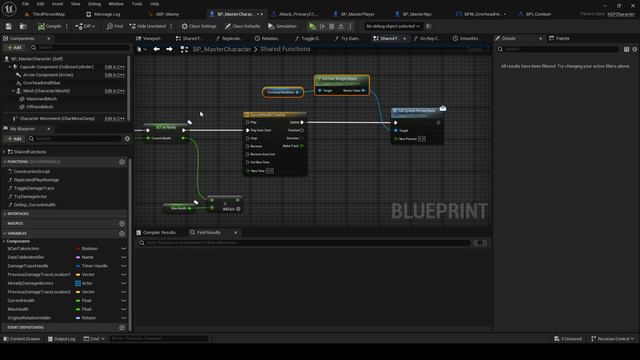The width and height of the screenshot is (640, 360).
Task: Start Simulation mode
Action: pos(282,26)
